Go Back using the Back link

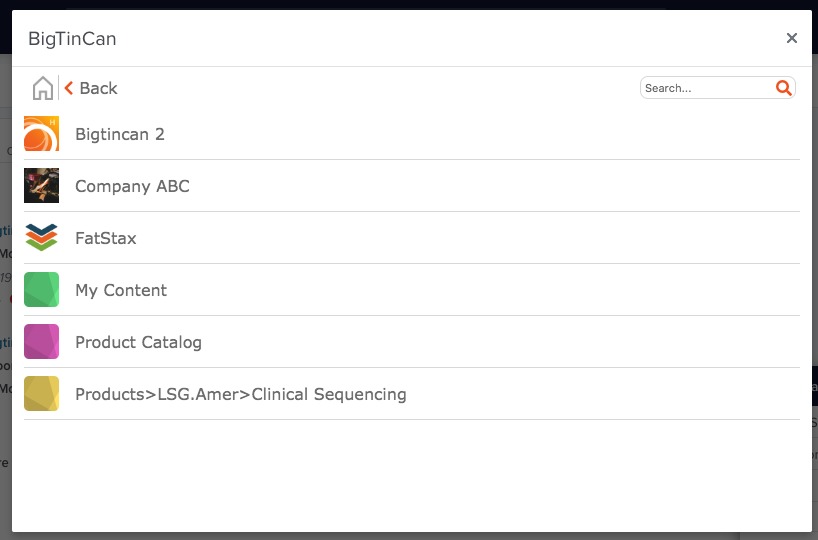click(x=98, y=88)
